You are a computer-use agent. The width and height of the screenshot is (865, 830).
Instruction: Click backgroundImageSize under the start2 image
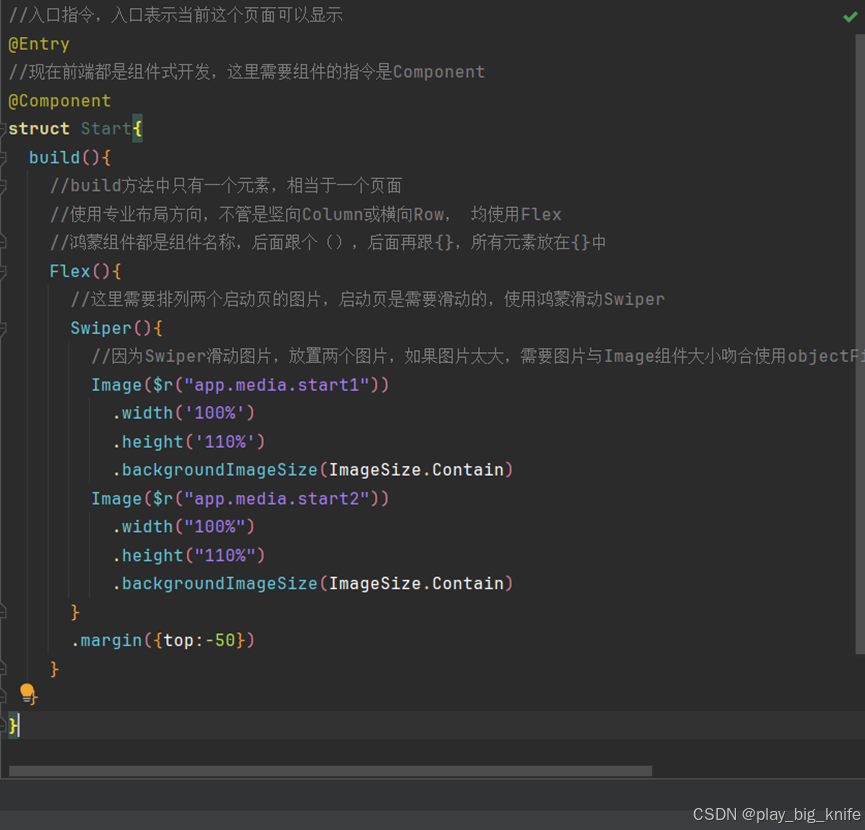pos(220,583)
